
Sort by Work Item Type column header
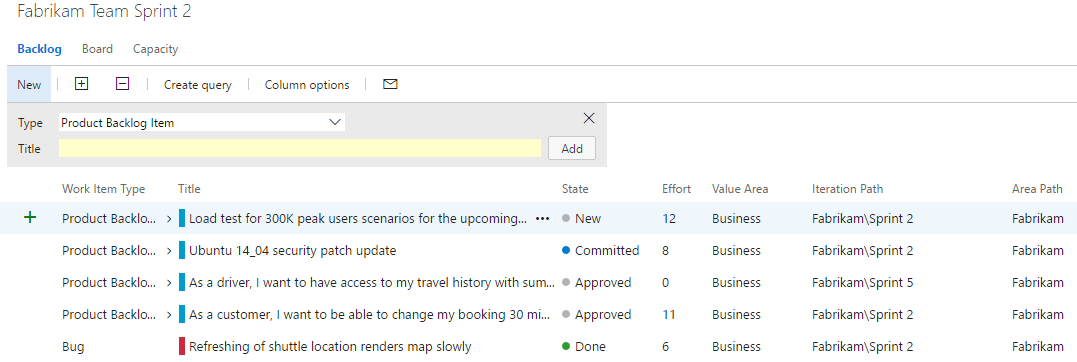(x=104, y=188)
